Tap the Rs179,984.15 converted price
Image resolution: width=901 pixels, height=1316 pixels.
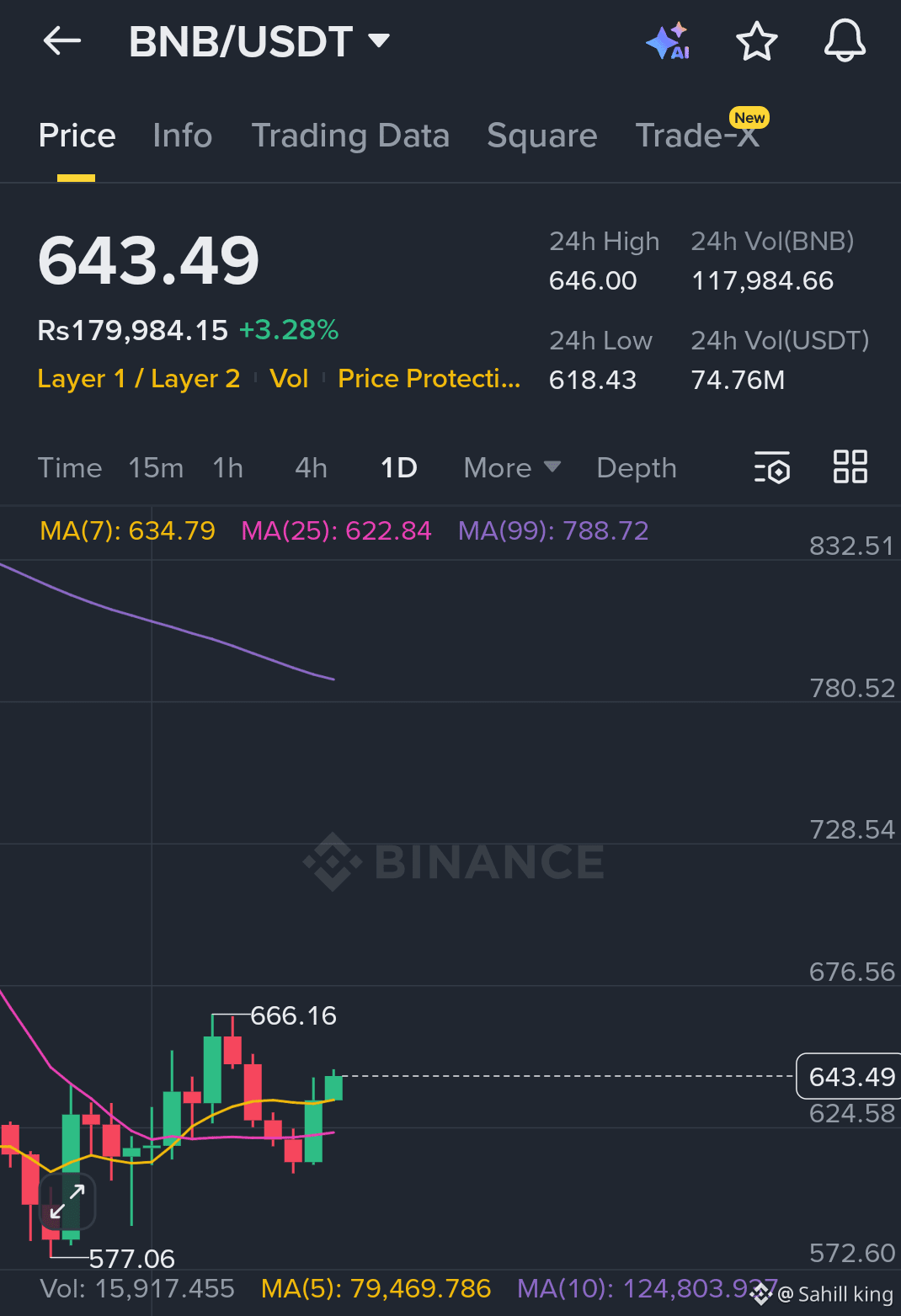click(x=133, y=330)
